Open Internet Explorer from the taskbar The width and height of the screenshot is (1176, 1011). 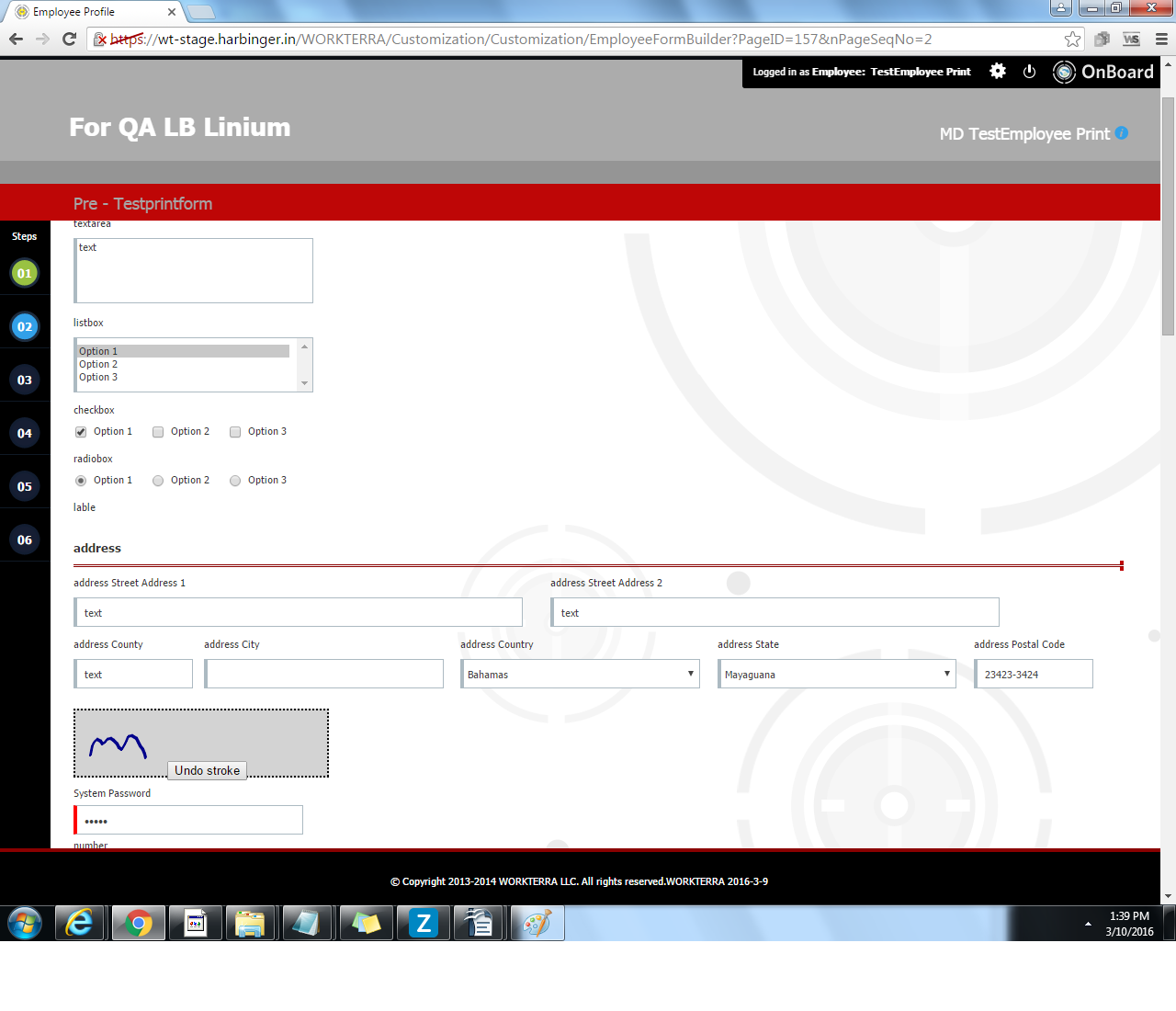pyautogui.click(x=81, y=923)
